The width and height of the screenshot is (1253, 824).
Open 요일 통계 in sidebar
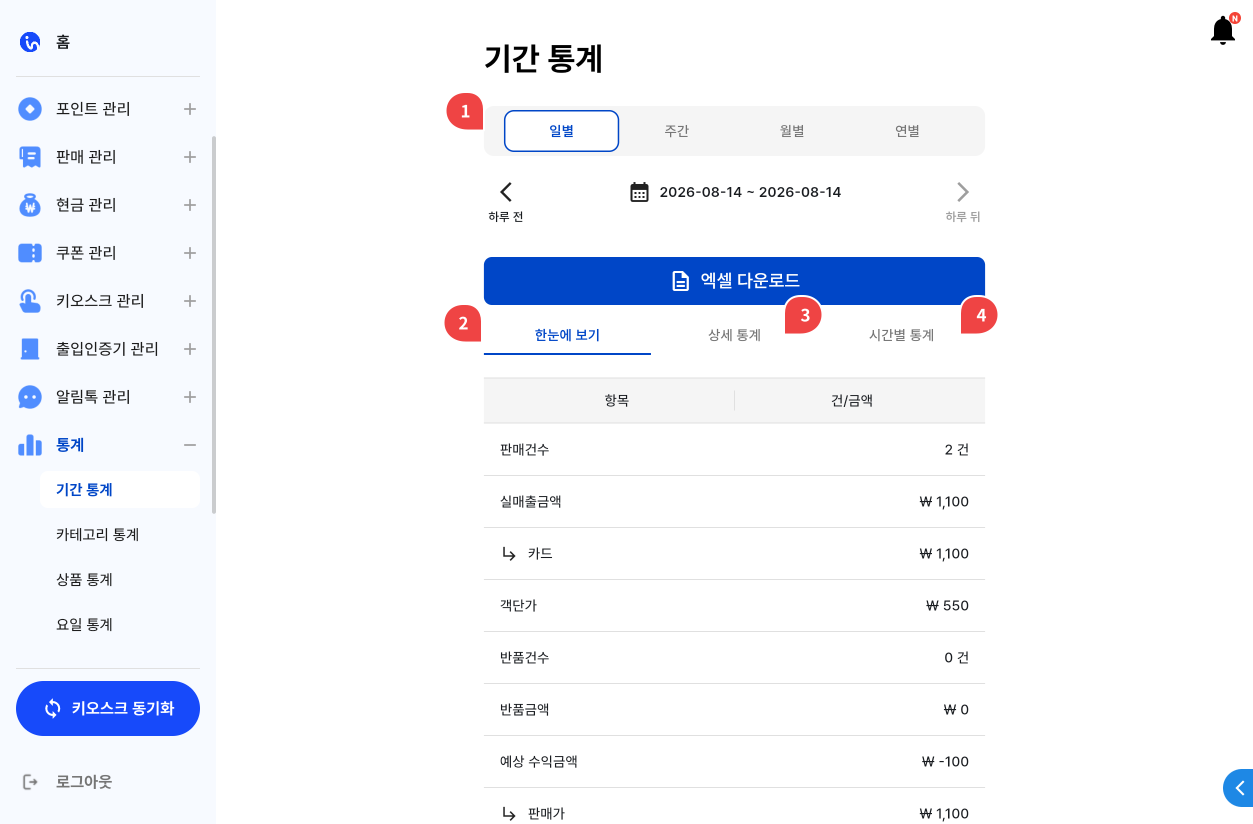120,625
